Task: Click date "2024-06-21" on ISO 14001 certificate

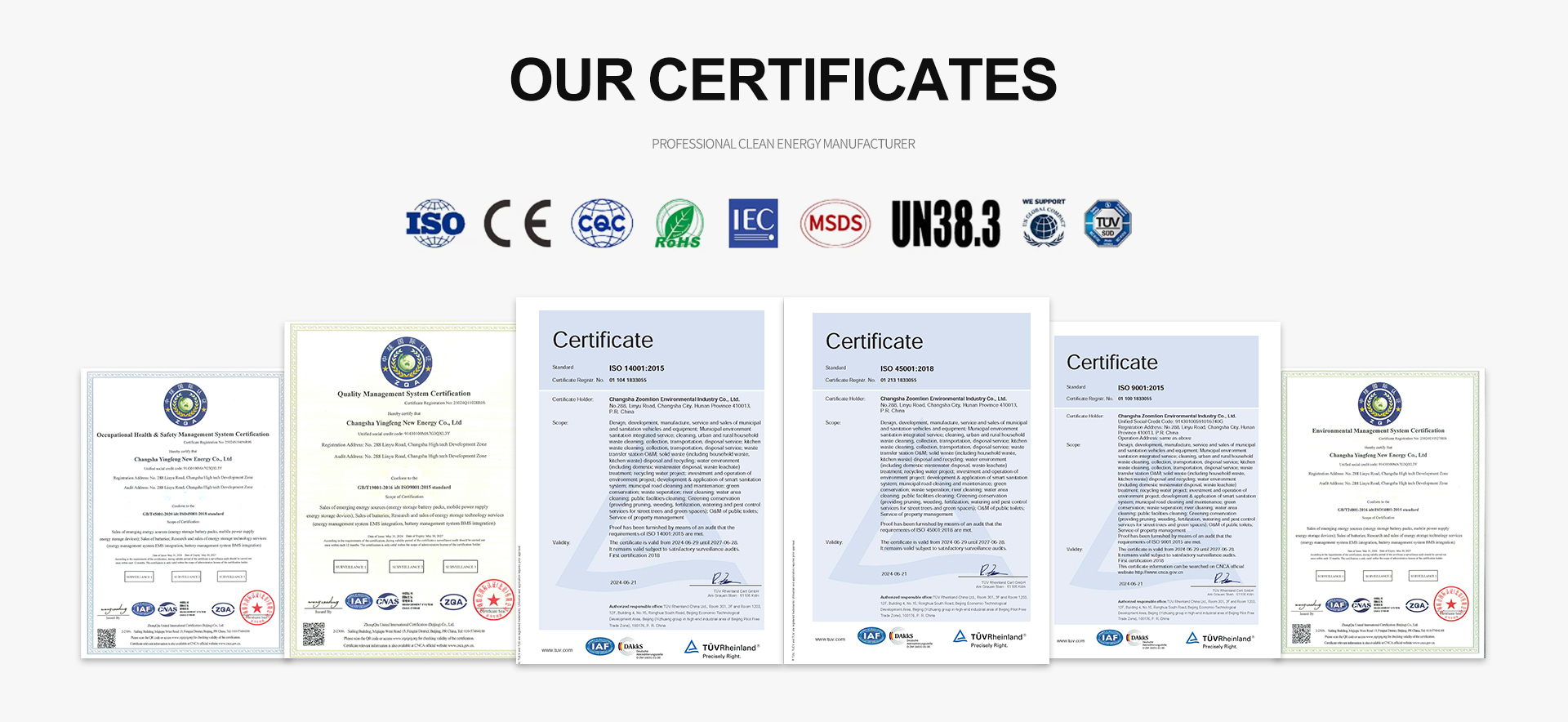Action: point(623,582)
